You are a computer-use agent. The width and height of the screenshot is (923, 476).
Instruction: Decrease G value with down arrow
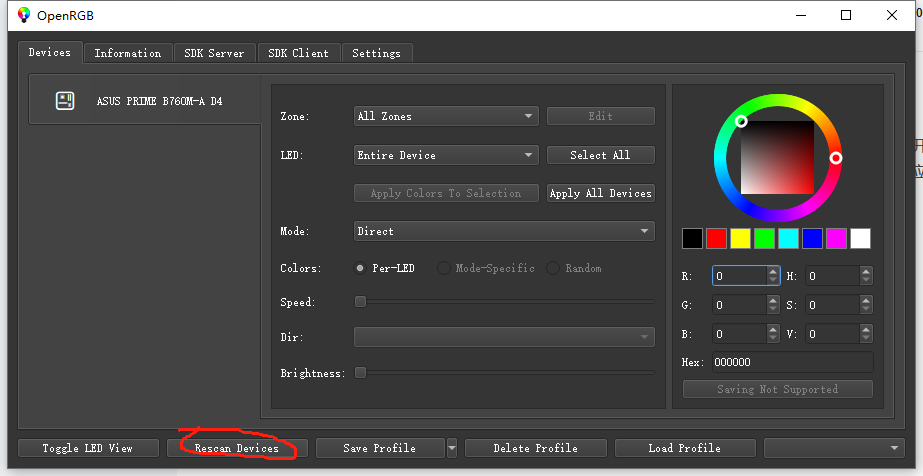coord(773,309)
